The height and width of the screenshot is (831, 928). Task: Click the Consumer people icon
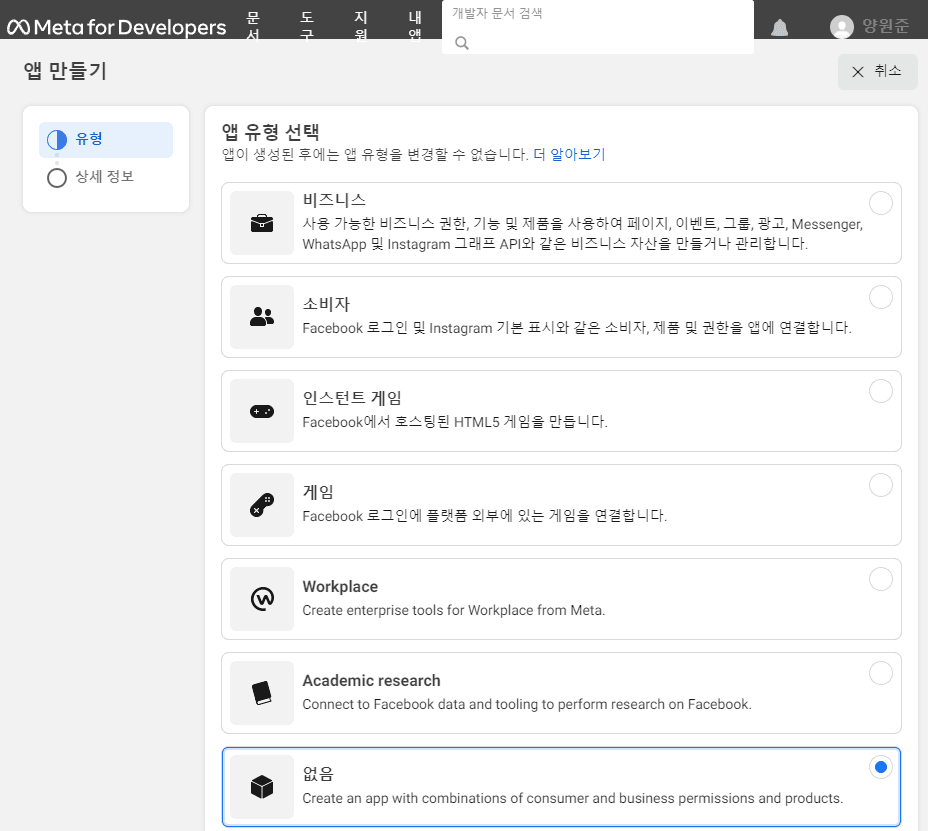coord(262,317)
